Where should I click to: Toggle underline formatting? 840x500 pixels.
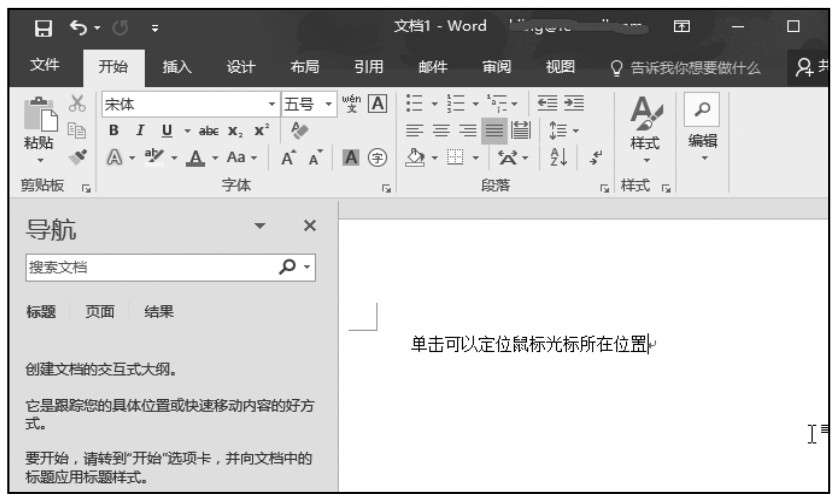click(x=167, y=130)
